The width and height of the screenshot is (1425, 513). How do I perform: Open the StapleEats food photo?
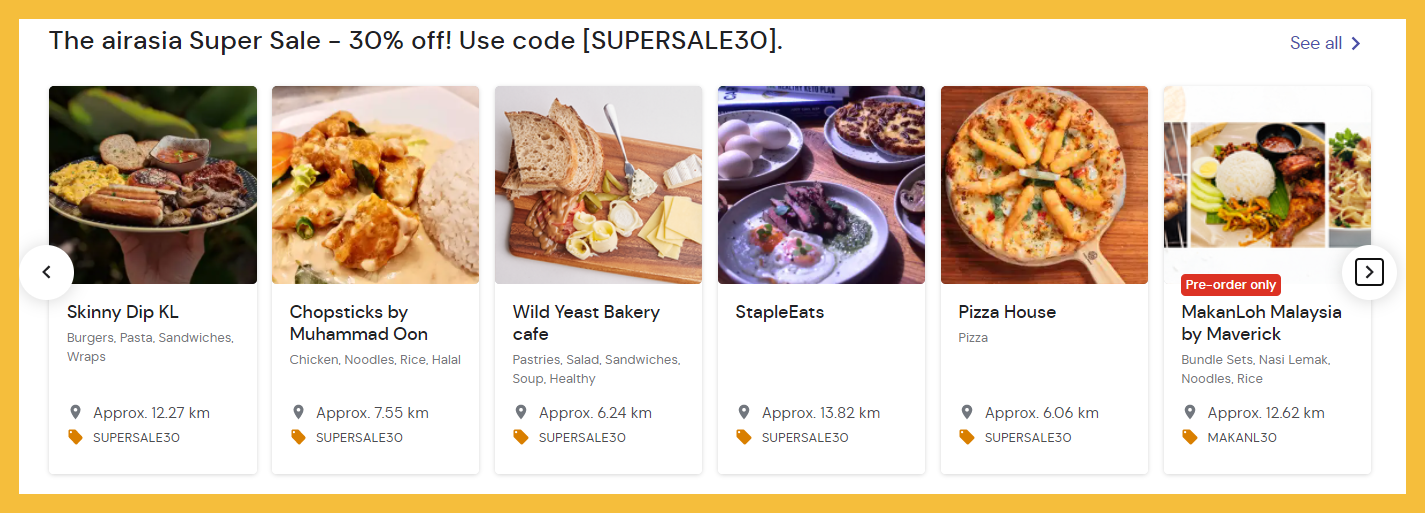821,185
